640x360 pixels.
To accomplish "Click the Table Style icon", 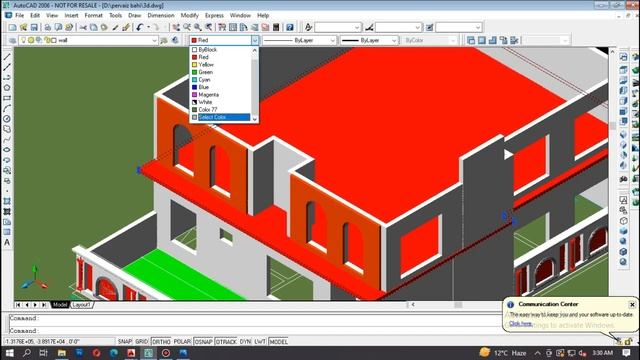I will point(429,27).
